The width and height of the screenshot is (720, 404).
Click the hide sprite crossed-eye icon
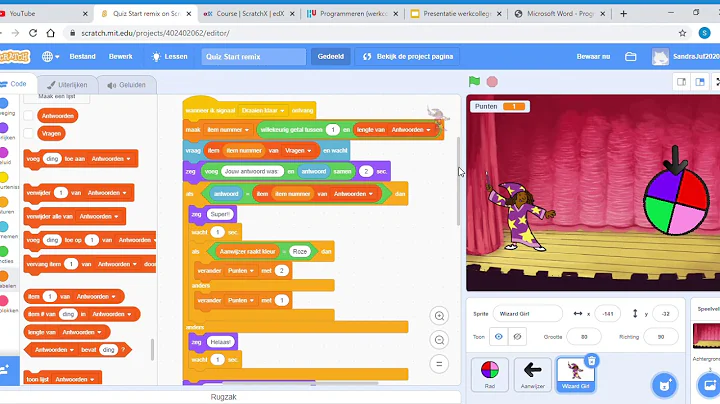point(517,337)
